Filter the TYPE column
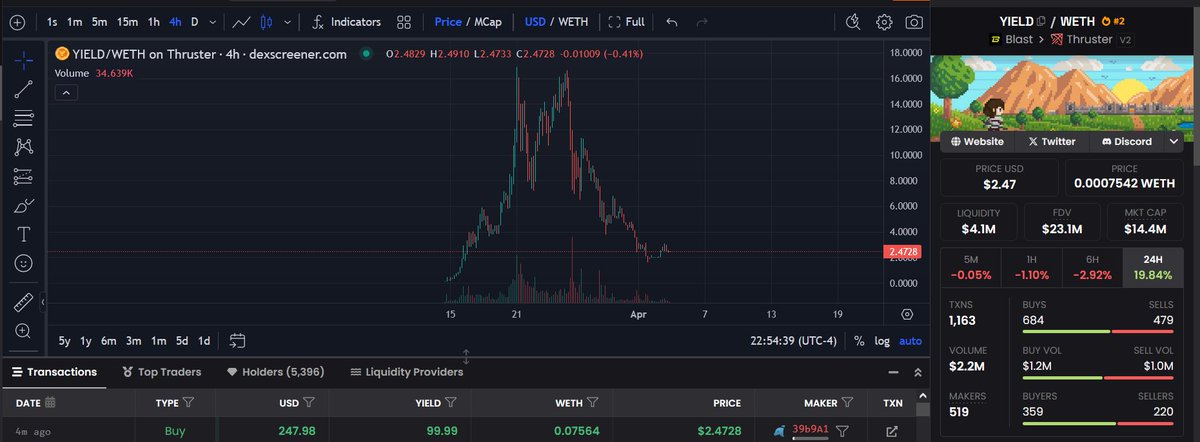1200x442 pixels. point(188,403)
